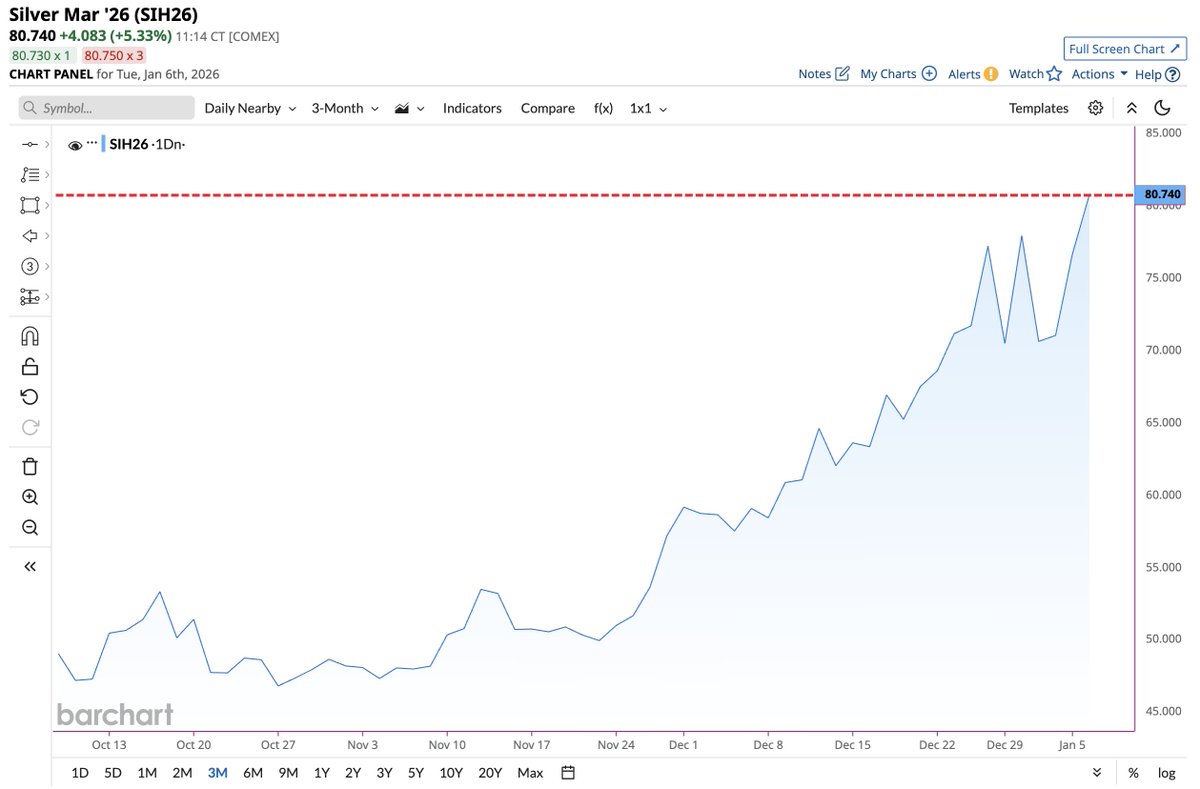The width and height of the screenshot is (1200, 789).
Task: Select the Max time range
Action: (x=530, y=772)
